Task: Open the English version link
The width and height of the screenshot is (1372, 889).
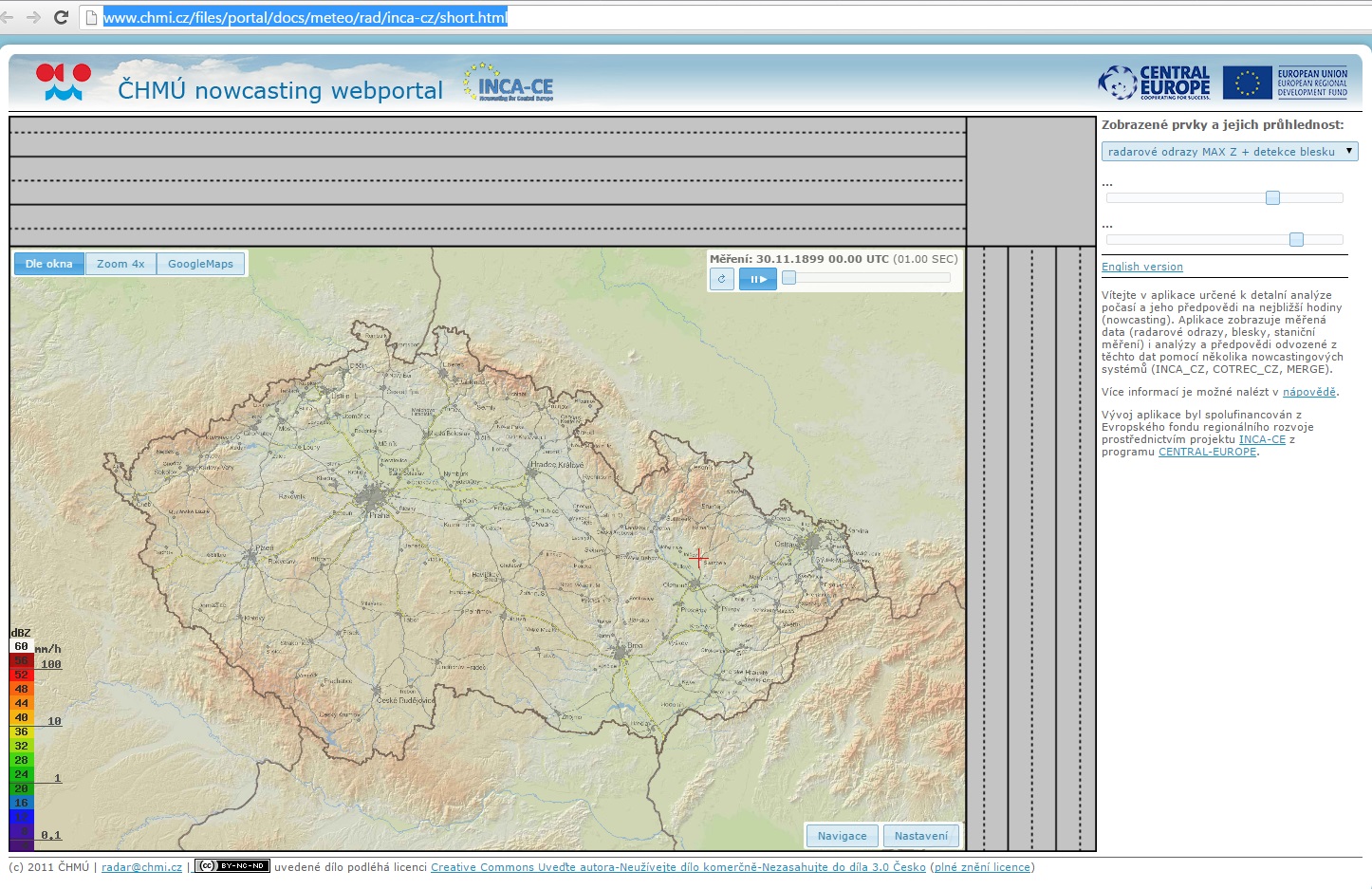Action: (x=1141, y=267)
